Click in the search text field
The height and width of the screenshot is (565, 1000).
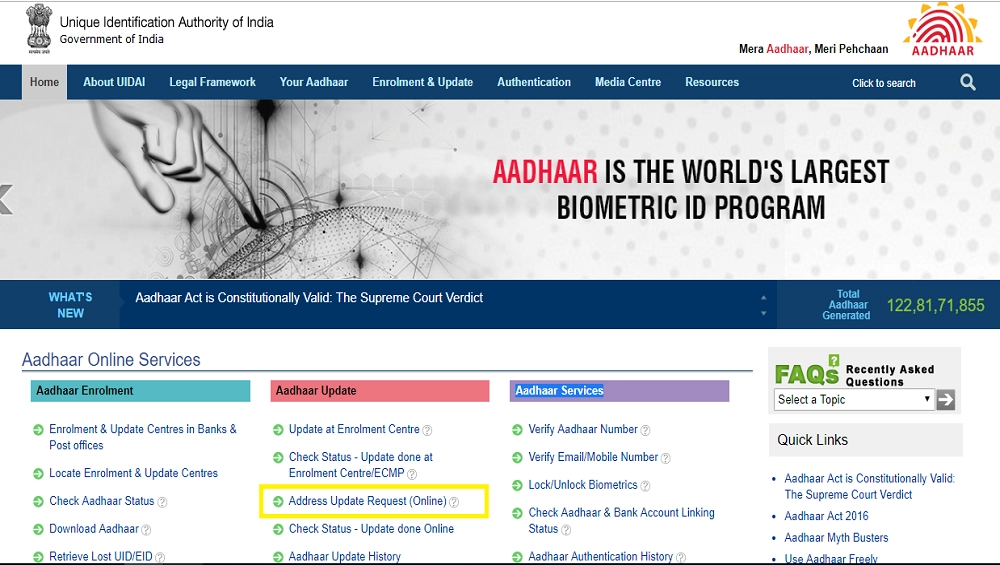point(885,83)
